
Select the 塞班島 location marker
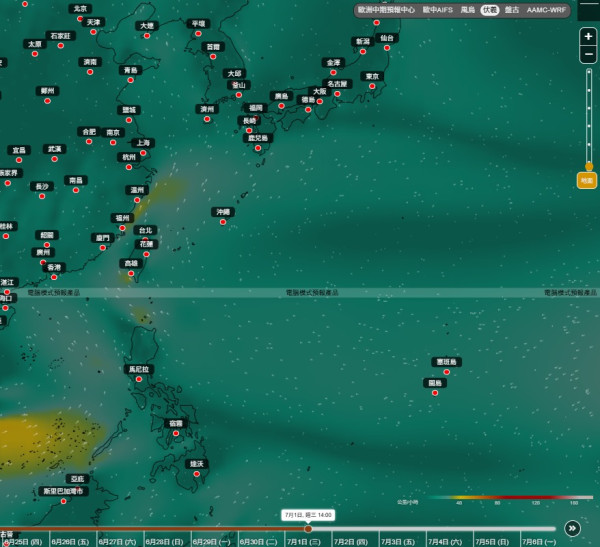pyautogui.click(x=447, y=372)
